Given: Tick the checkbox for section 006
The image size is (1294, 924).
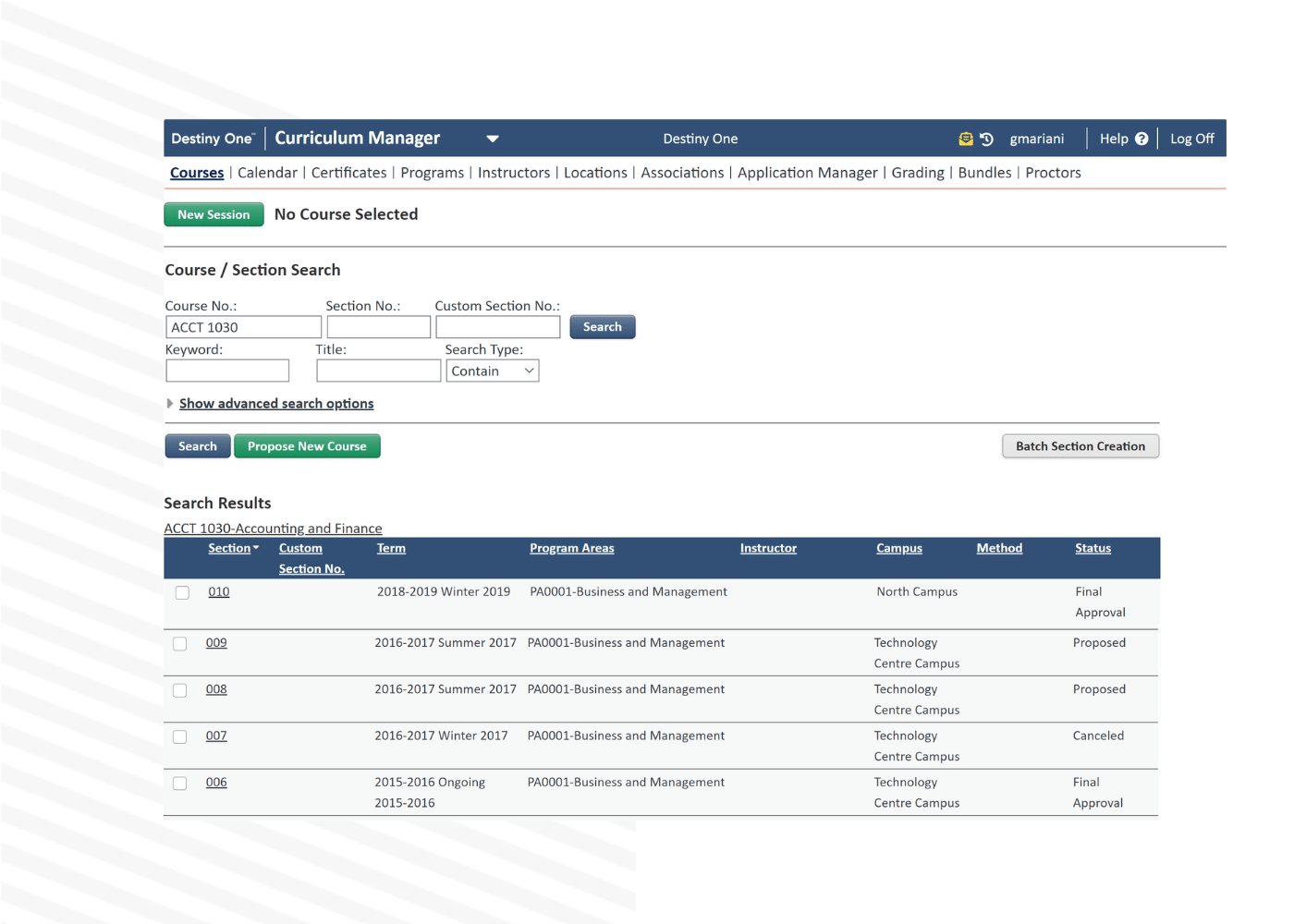Looking at the screenshot, I should [x=179, y=783].
